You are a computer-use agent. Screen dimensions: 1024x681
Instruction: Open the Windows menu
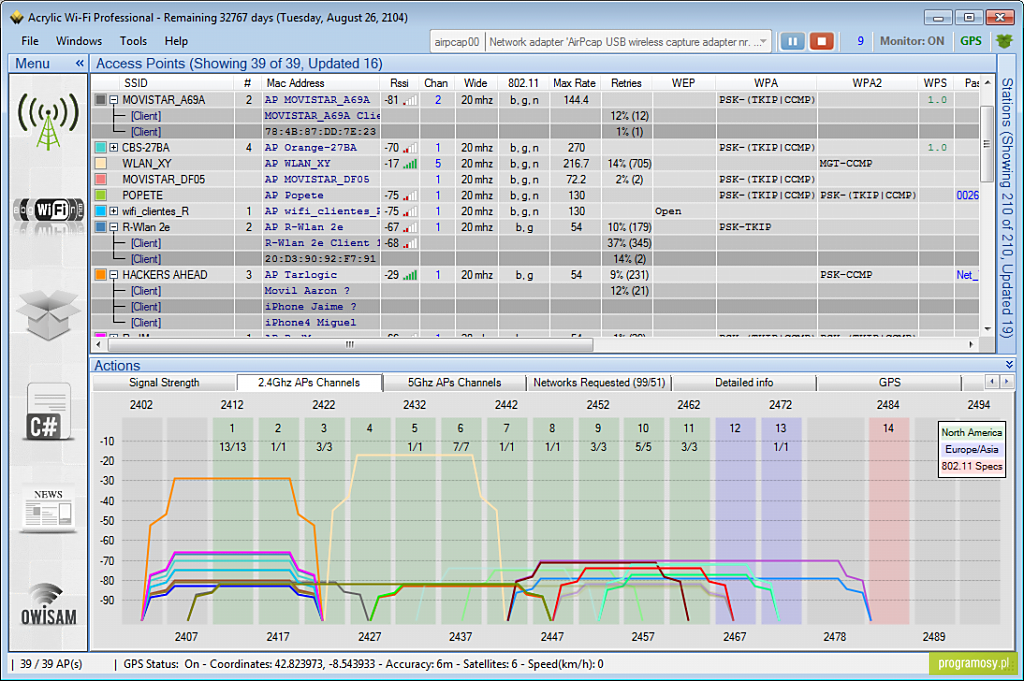[79, 41]
